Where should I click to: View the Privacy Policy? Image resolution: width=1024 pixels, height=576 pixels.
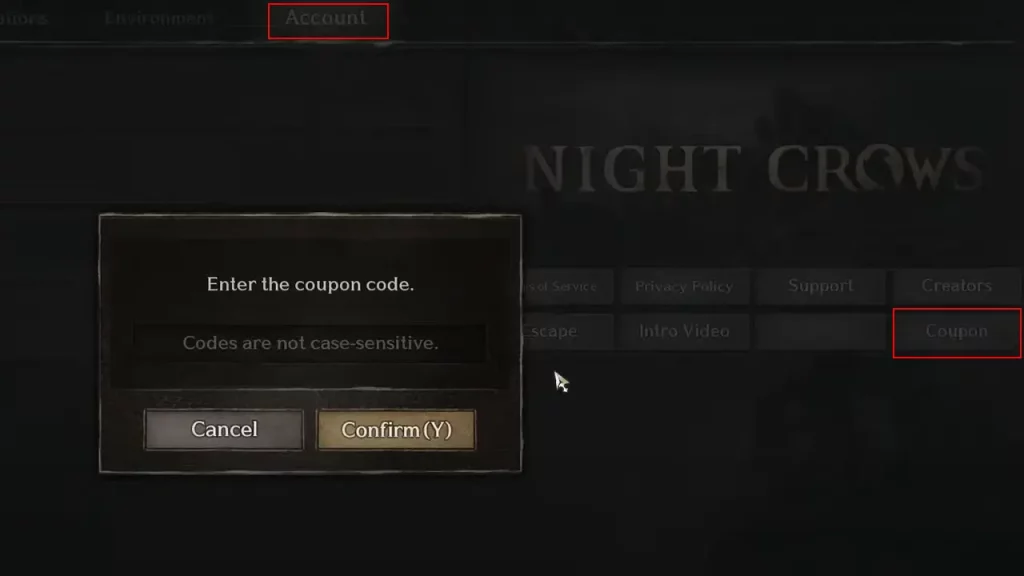point(684,286)
